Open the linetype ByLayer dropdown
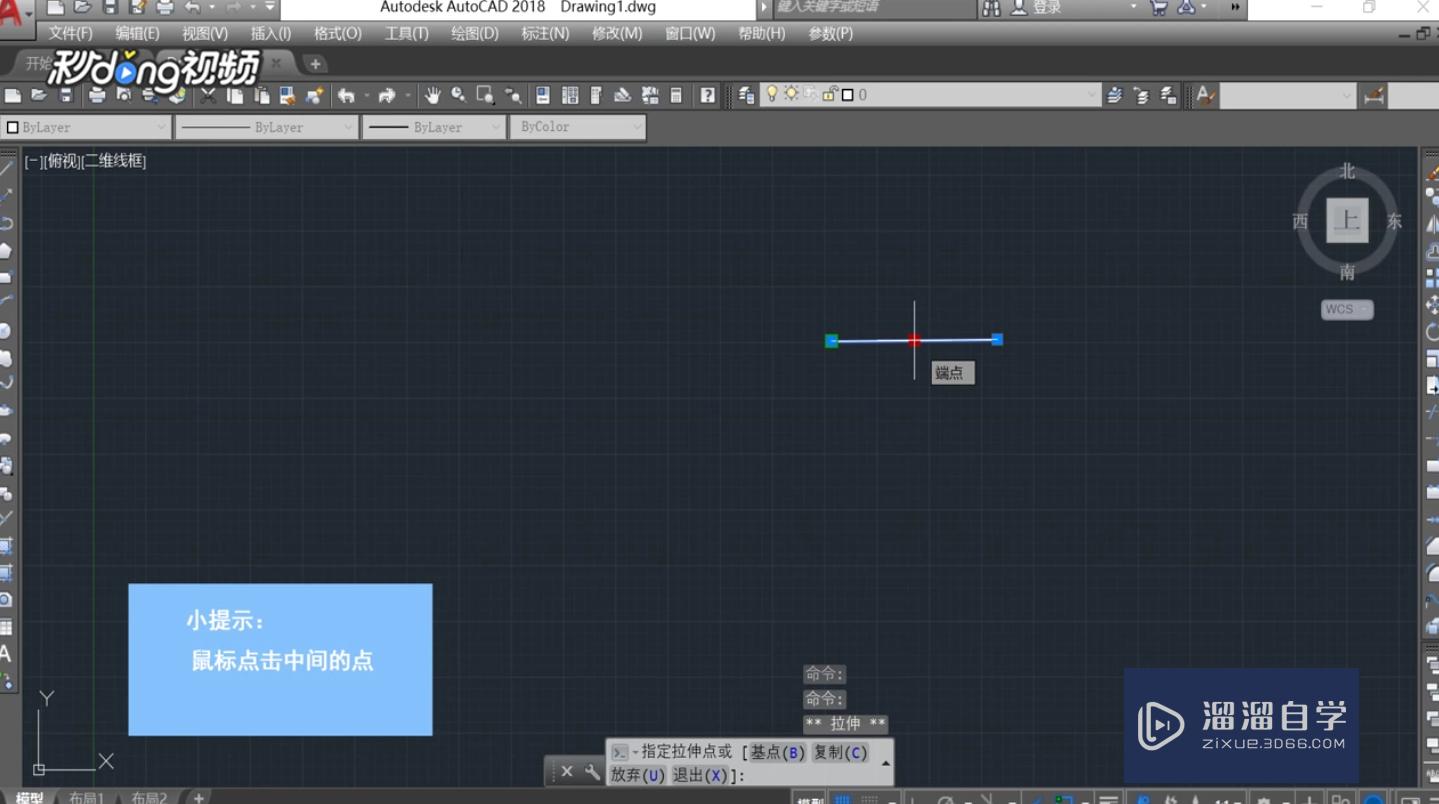Image resolution: width=1439 pixels, height=804 pixels. coord(266,127)
